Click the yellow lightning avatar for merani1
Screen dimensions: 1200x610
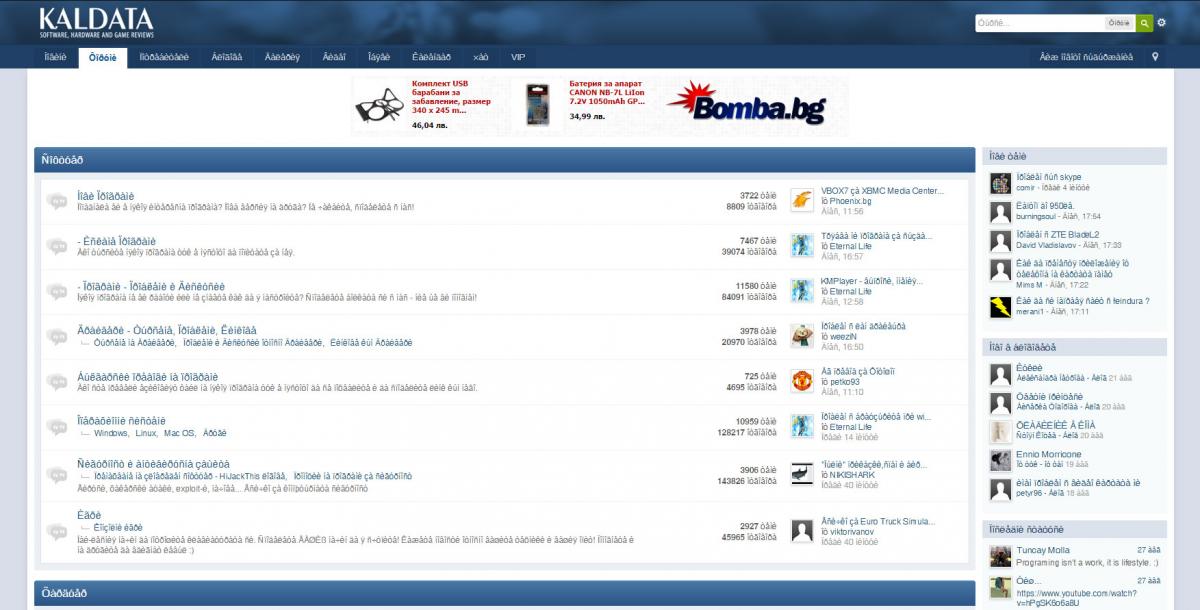tap(1000, 307)
